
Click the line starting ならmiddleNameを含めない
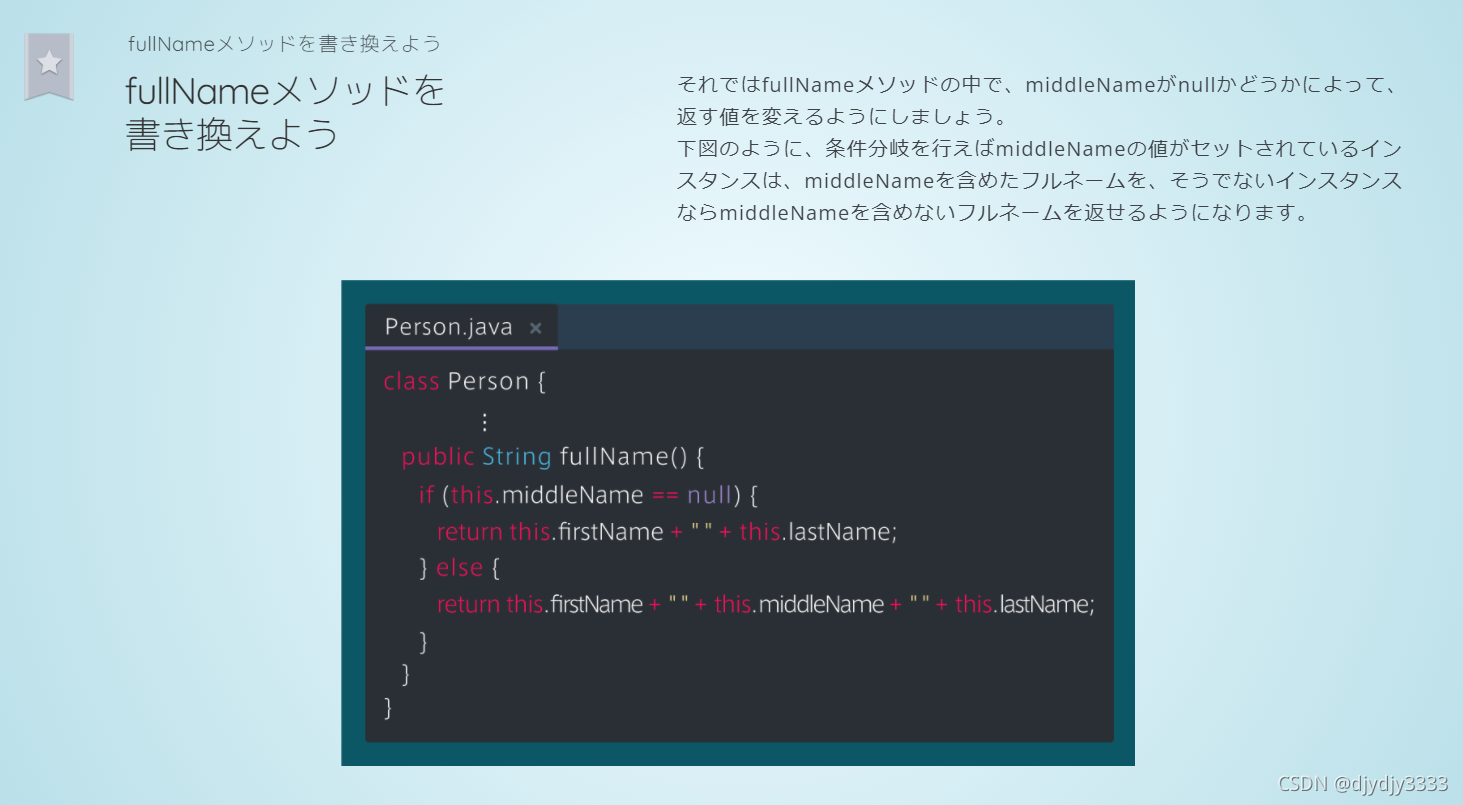[993, 213]
